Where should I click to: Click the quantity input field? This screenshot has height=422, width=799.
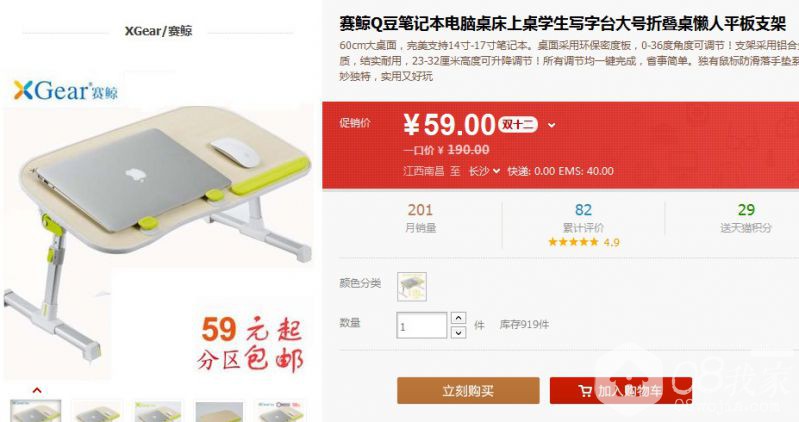click(x=421, y=326)
